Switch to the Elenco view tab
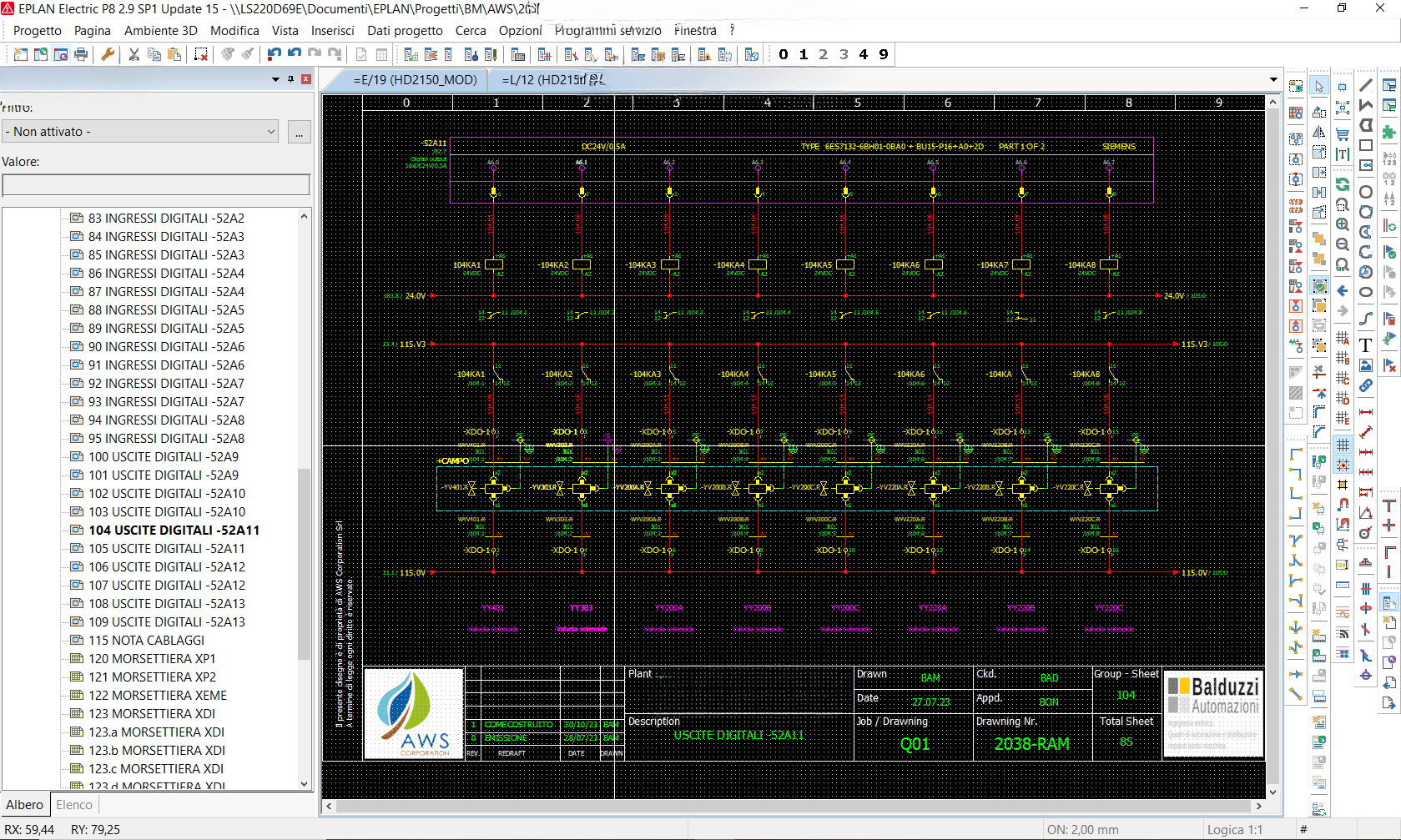 [73, 805]
